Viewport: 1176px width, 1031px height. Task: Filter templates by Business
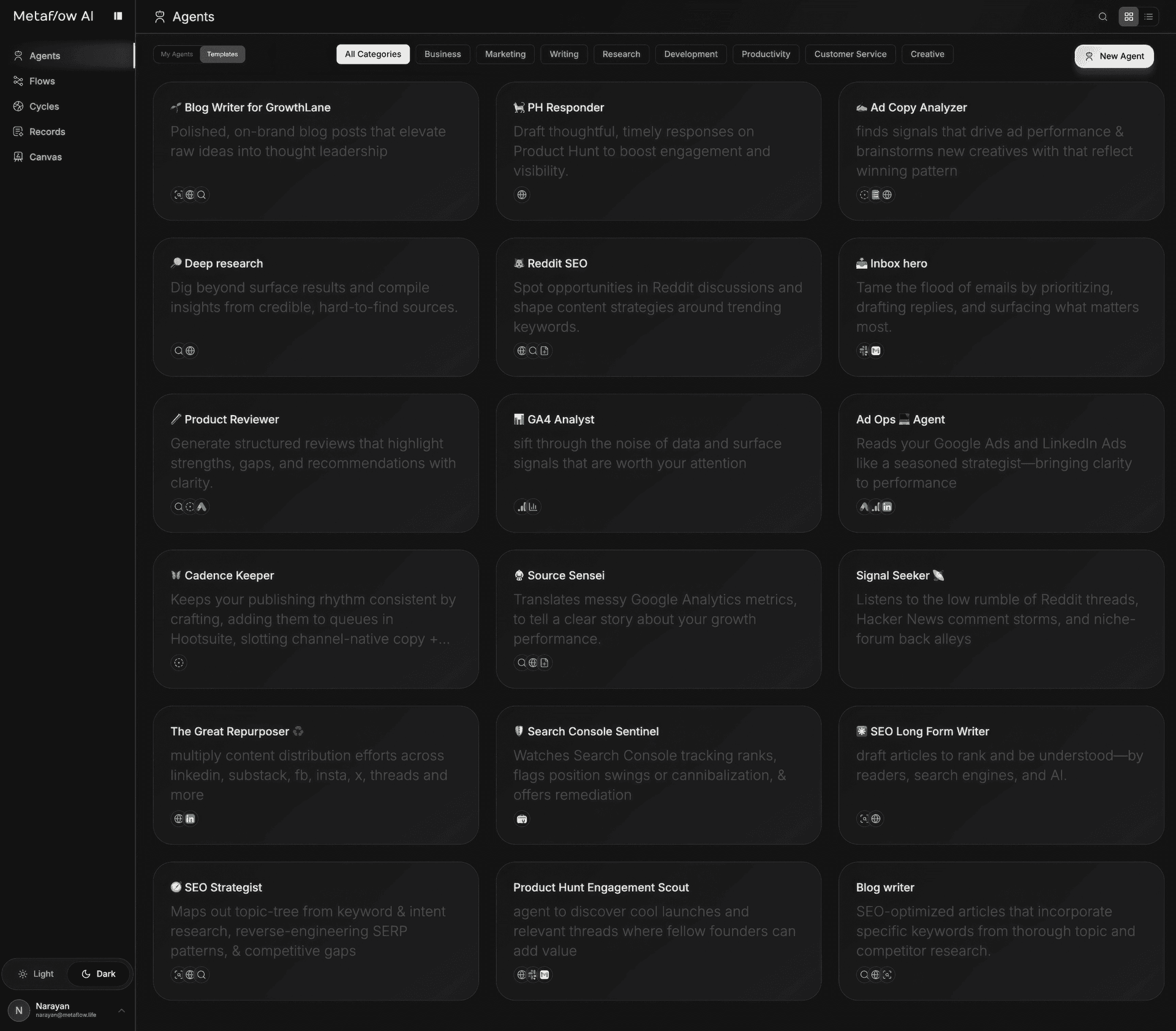coord(442,54)
